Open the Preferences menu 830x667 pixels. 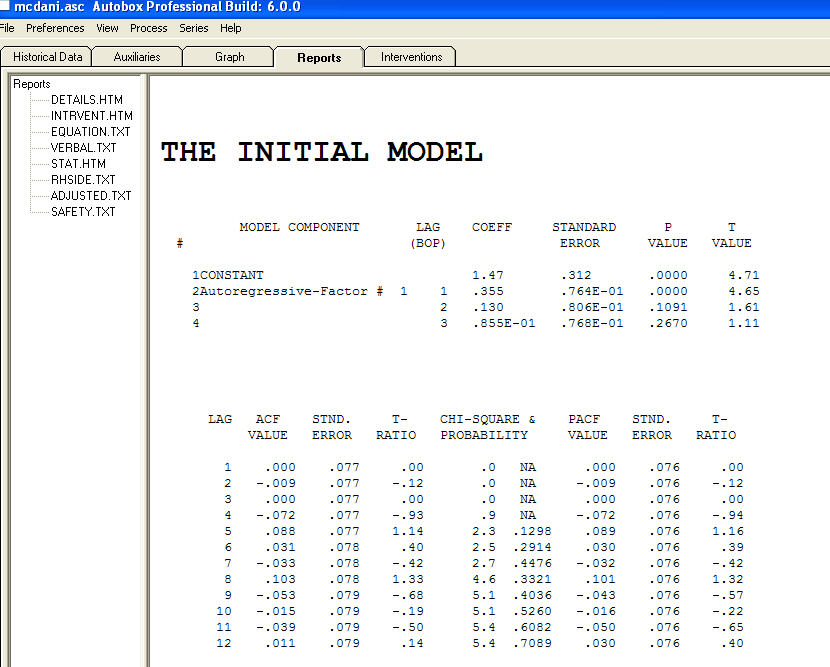pyautogui.click(x=55, y=28)
